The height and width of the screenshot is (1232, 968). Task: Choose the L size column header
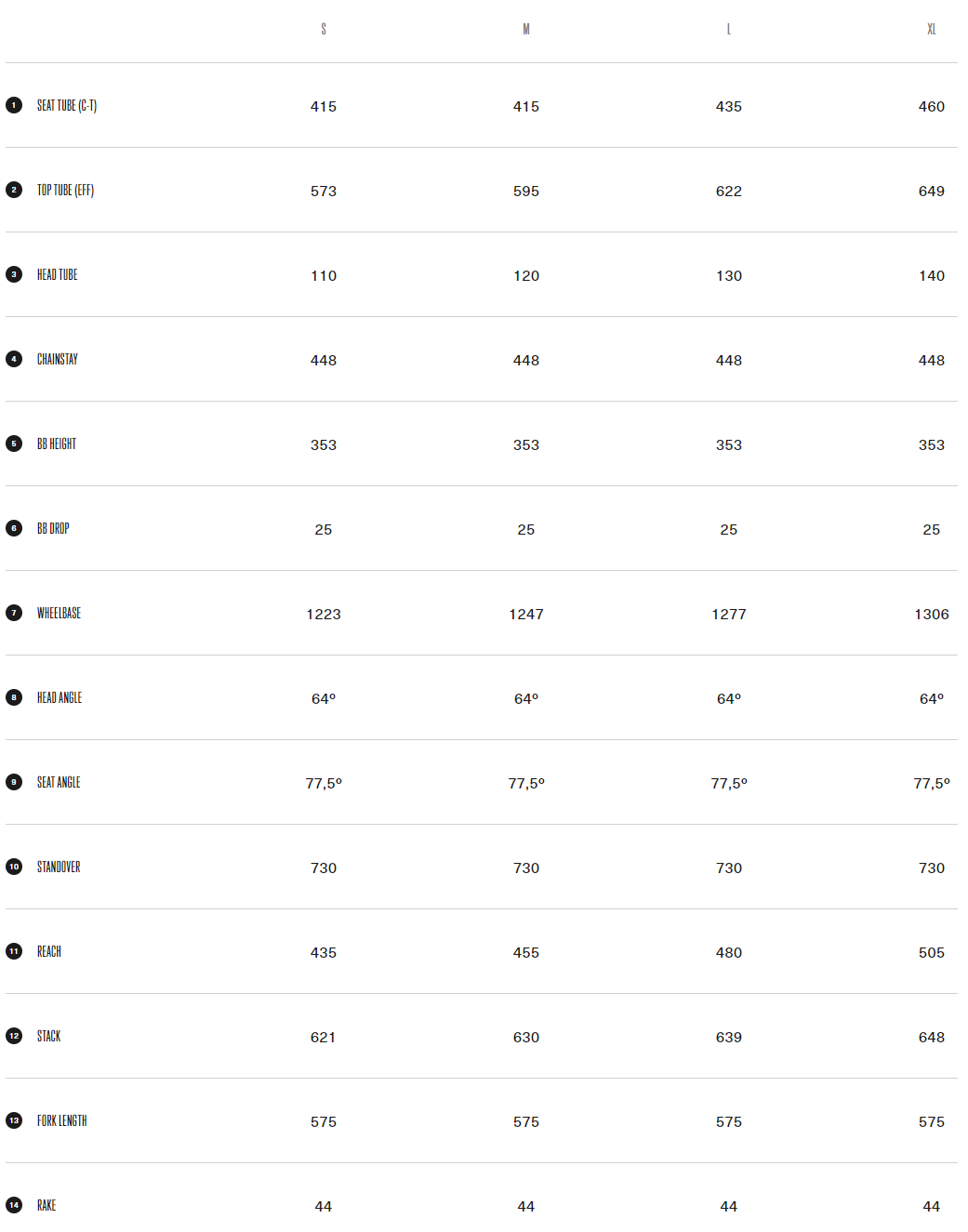pos(729,30)
